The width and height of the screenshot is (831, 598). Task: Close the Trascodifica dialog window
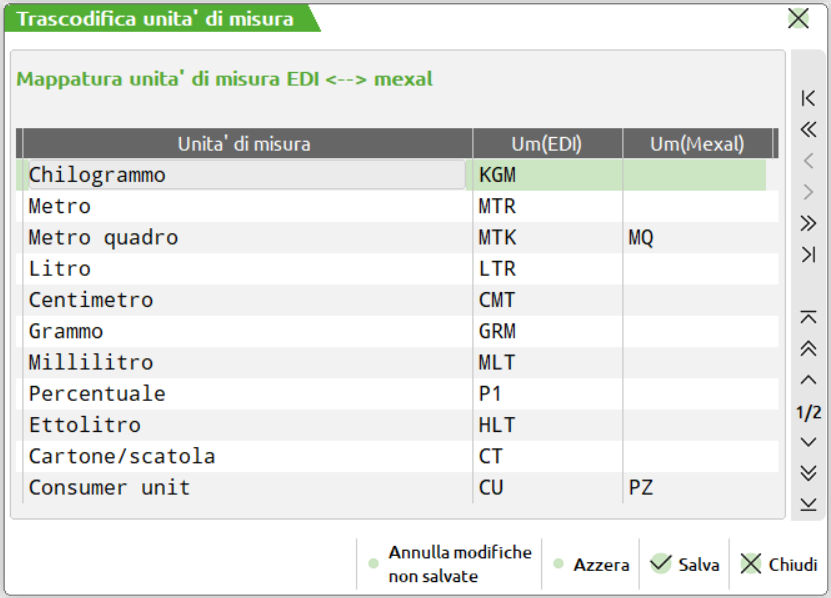[x=798, y=18]
